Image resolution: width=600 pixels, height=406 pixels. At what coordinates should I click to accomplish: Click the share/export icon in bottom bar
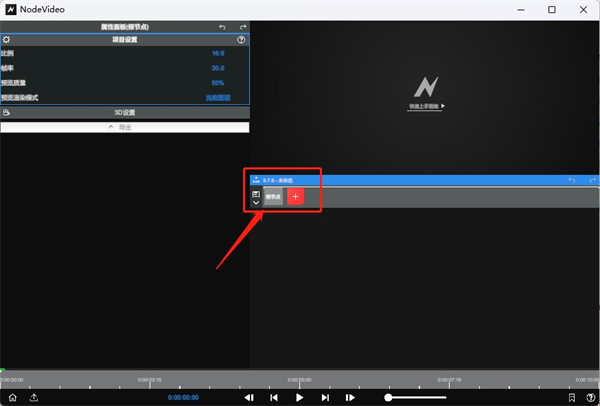pos(34,397)
